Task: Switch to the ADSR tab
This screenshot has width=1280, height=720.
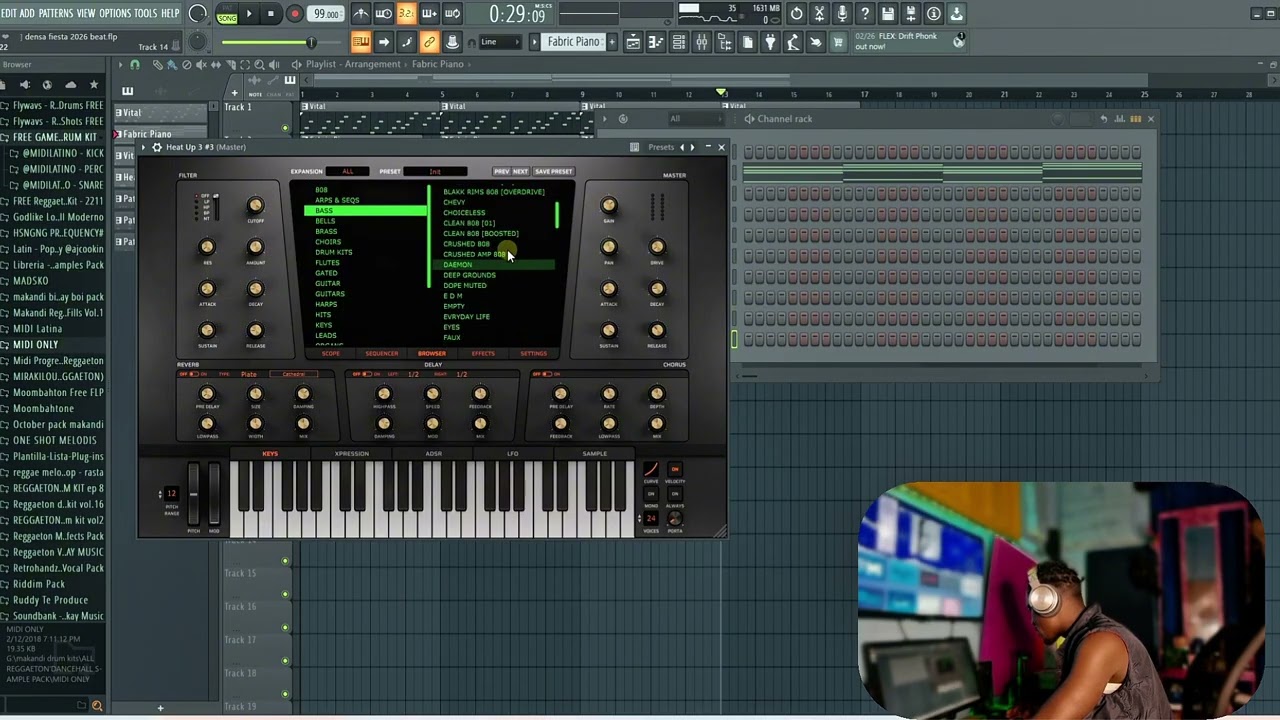Action: [433, 454]
